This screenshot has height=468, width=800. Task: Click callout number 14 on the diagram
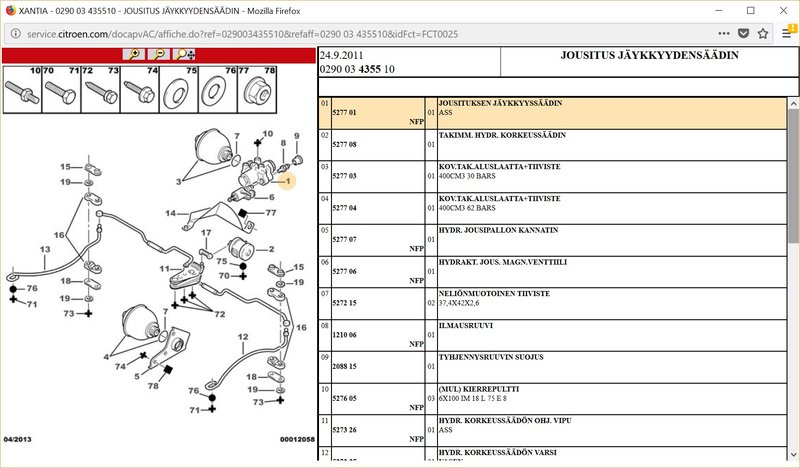[x=171, y=213]
